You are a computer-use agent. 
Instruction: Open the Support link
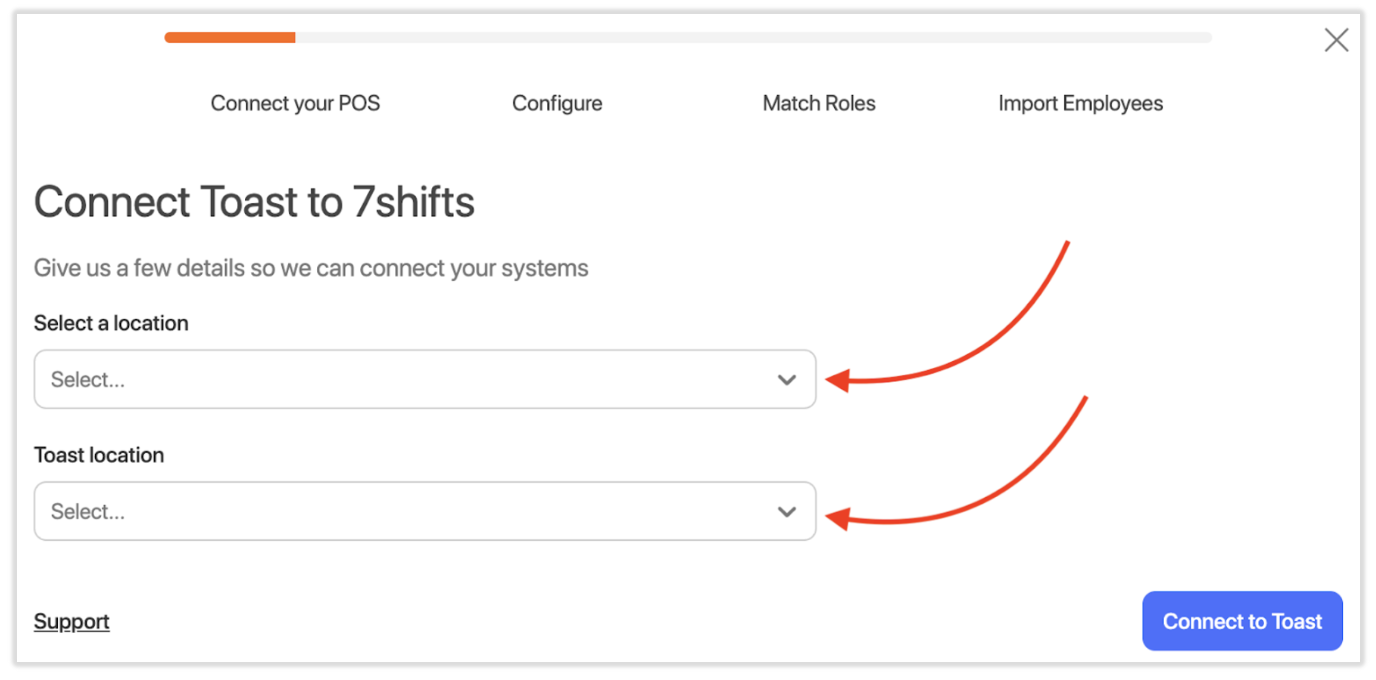pos(71,621)
